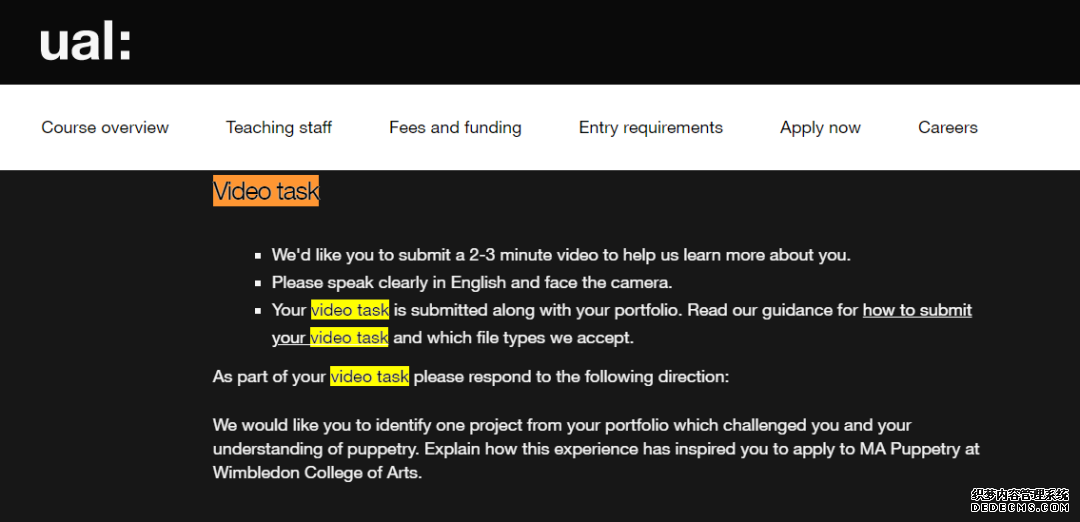Click Apply now in the nav bar

click(820, 127)
